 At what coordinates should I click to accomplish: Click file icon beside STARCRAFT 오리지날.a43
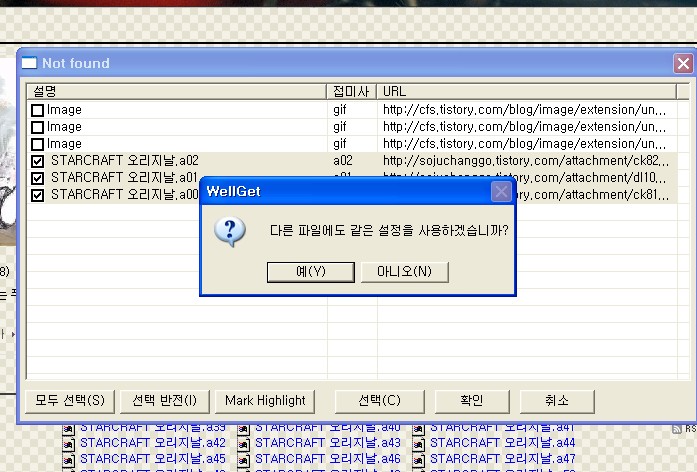click(x=243, y=444)
